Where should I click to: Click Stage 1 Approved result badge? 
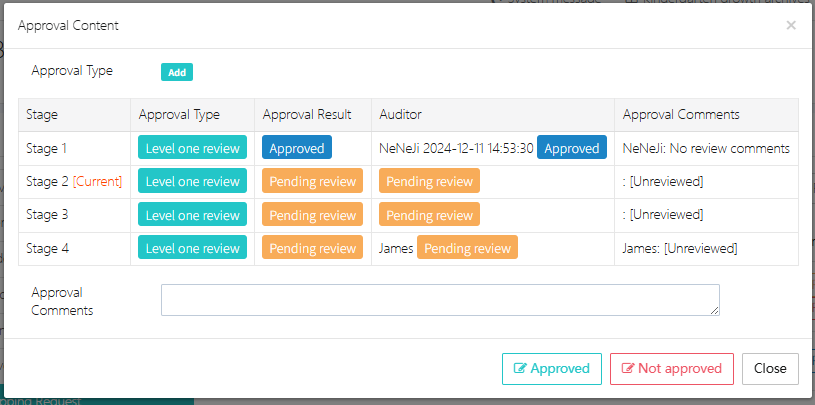297,148
